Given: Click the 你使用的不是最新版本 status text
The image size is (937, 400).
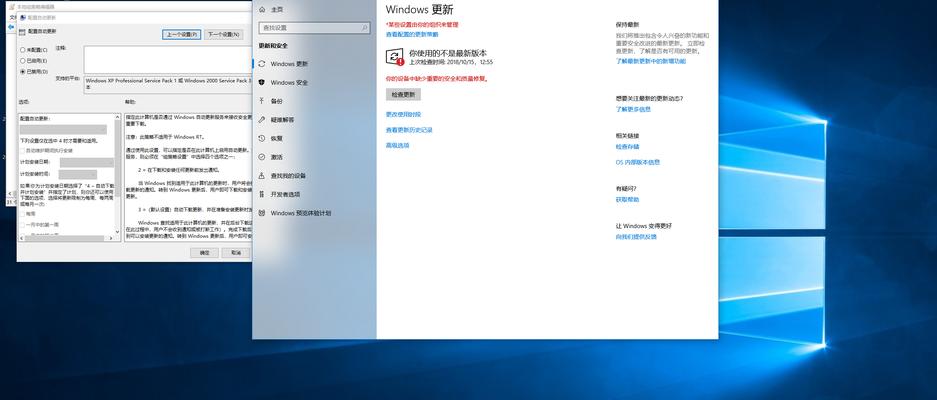Looking at the screenshot, I should pyautogui.click(x=448, y=53).
